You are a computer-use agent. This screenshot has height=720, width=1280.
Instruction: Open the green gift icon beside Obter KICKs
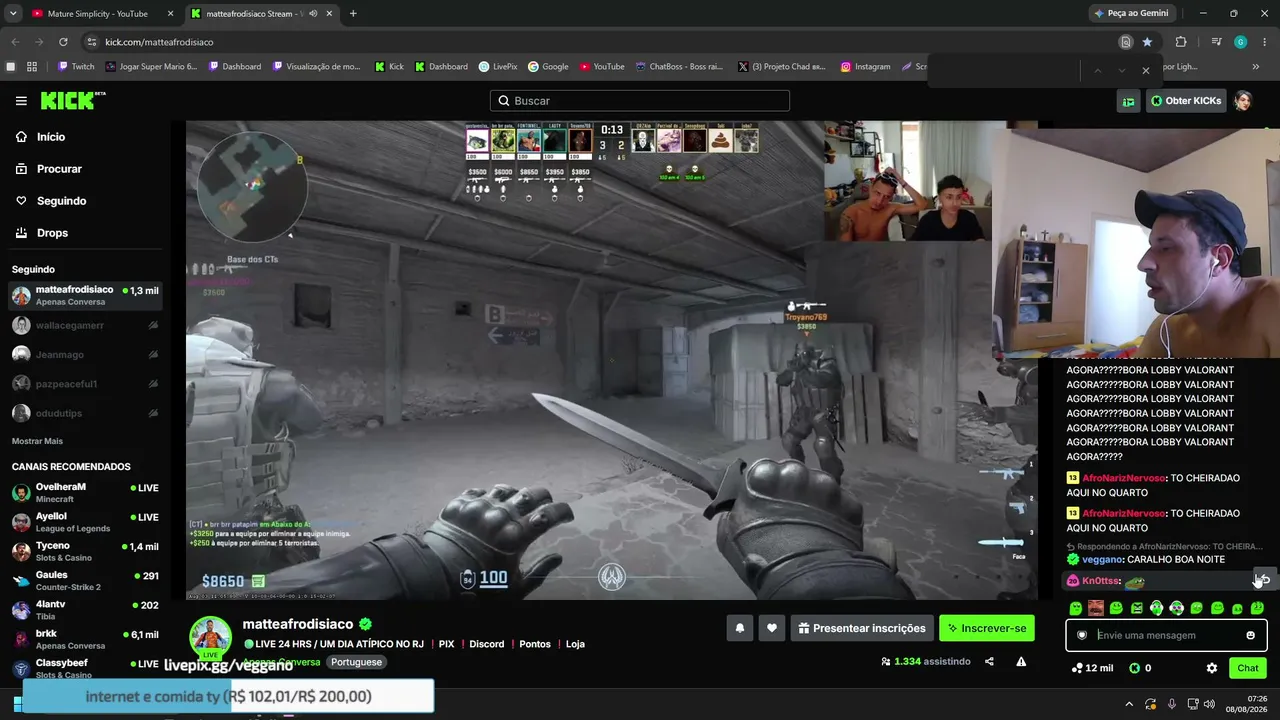coord(1128,101)
